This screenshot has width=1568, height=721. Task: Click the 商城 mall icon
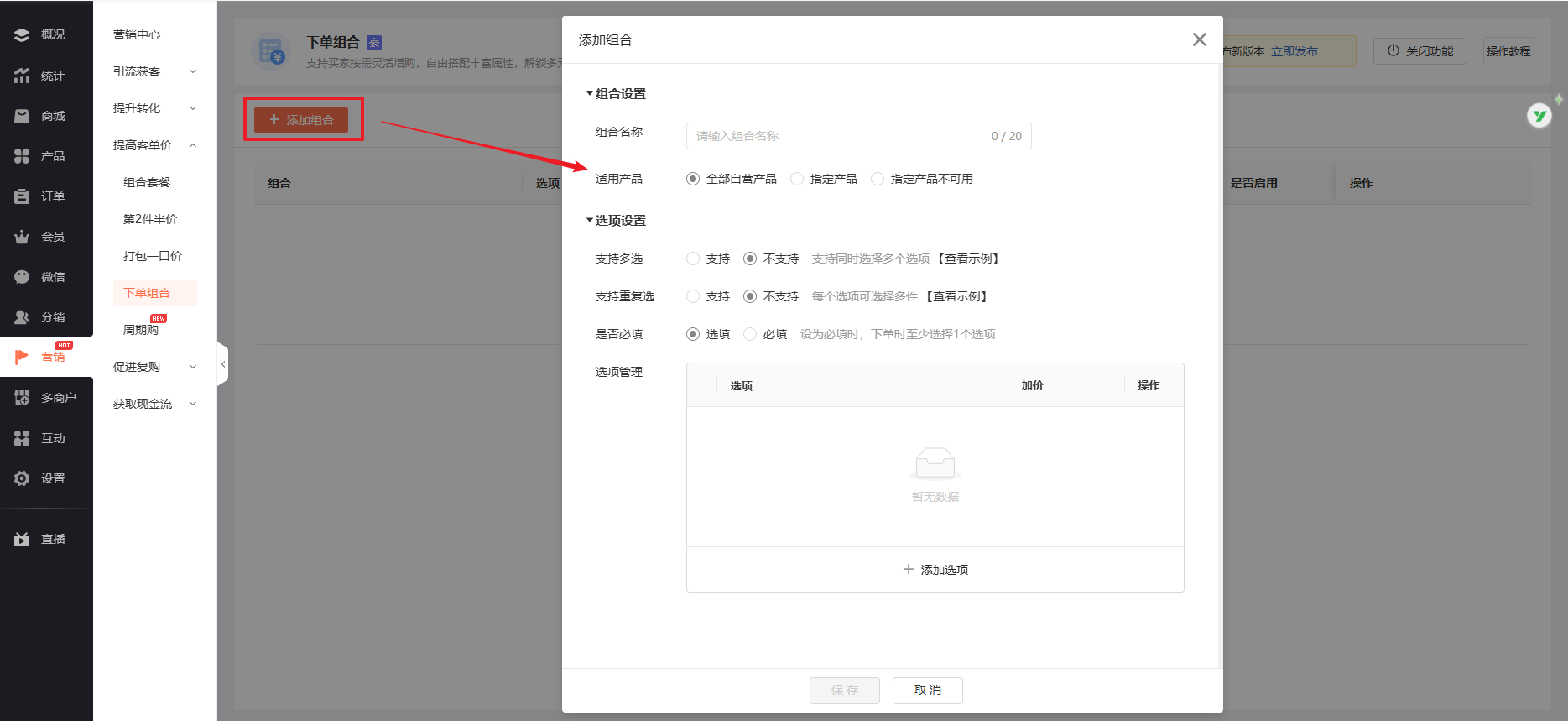tap(23, 116)
